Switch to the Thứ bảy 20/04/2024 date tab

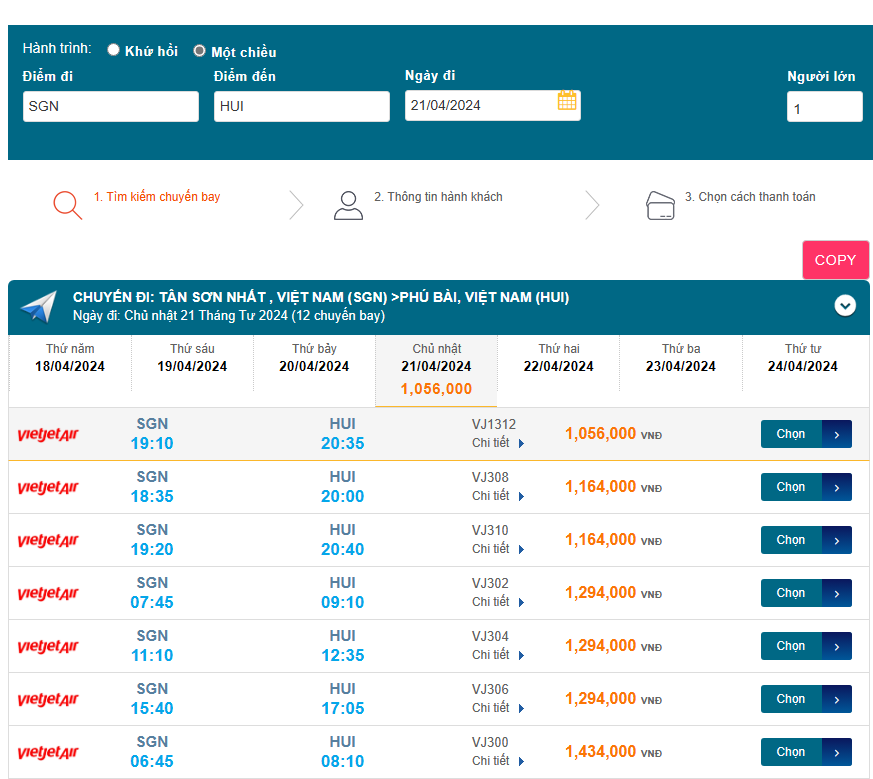pyautogui.click(x=314, y=358)
